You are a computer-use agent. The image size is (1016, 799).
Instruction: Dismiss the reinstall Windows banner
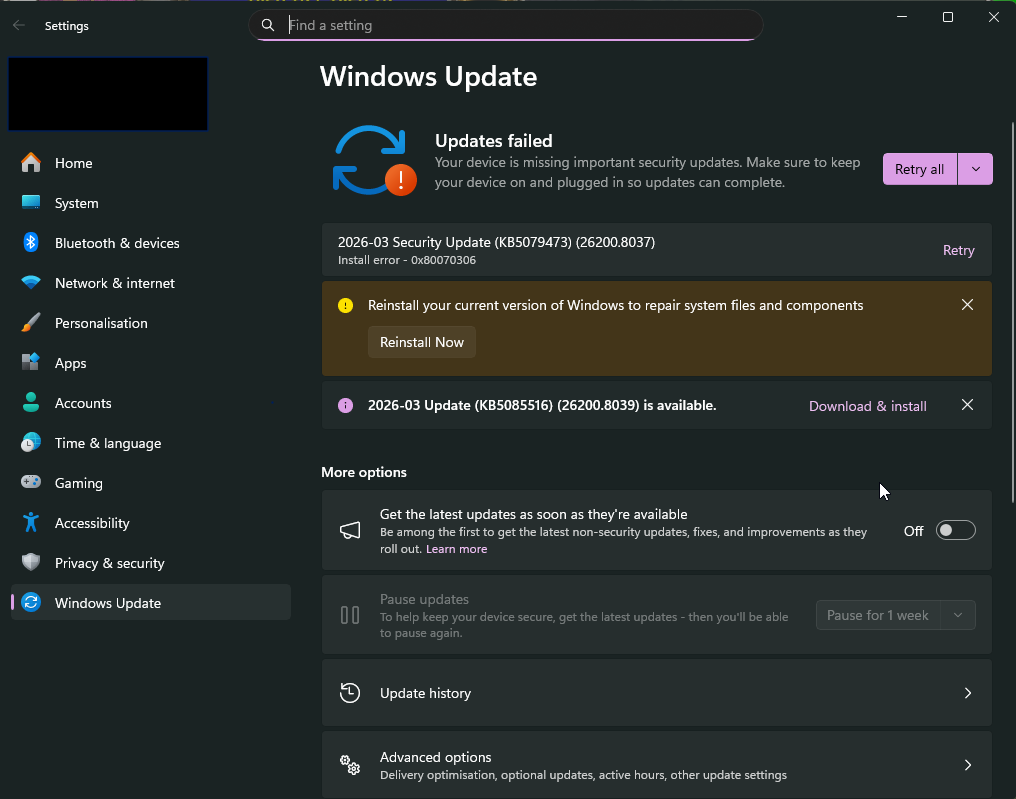click(x=967, y=305)
